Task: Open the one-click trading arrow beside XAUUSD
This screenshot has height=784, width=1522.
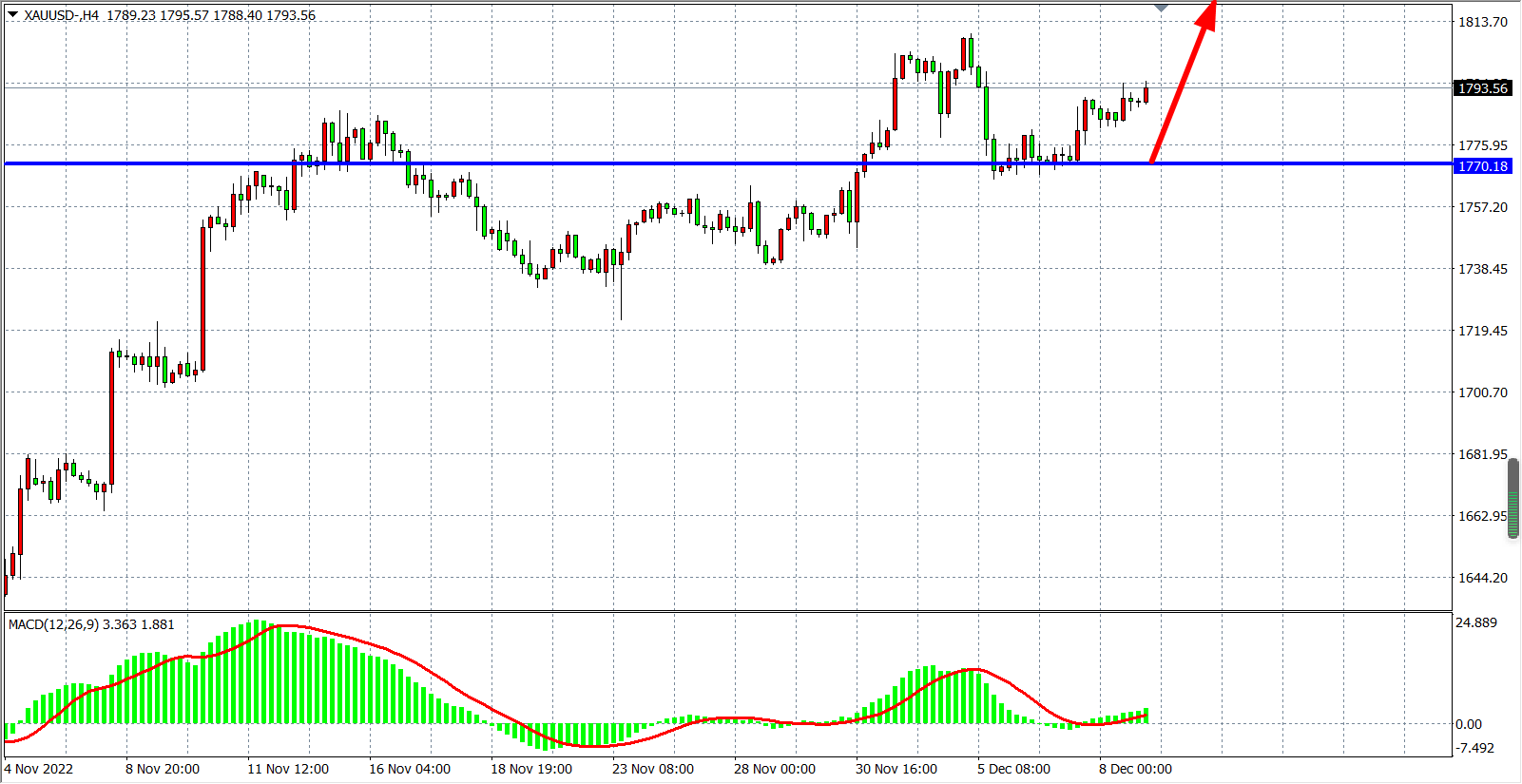Action: [x=12, y=14]
